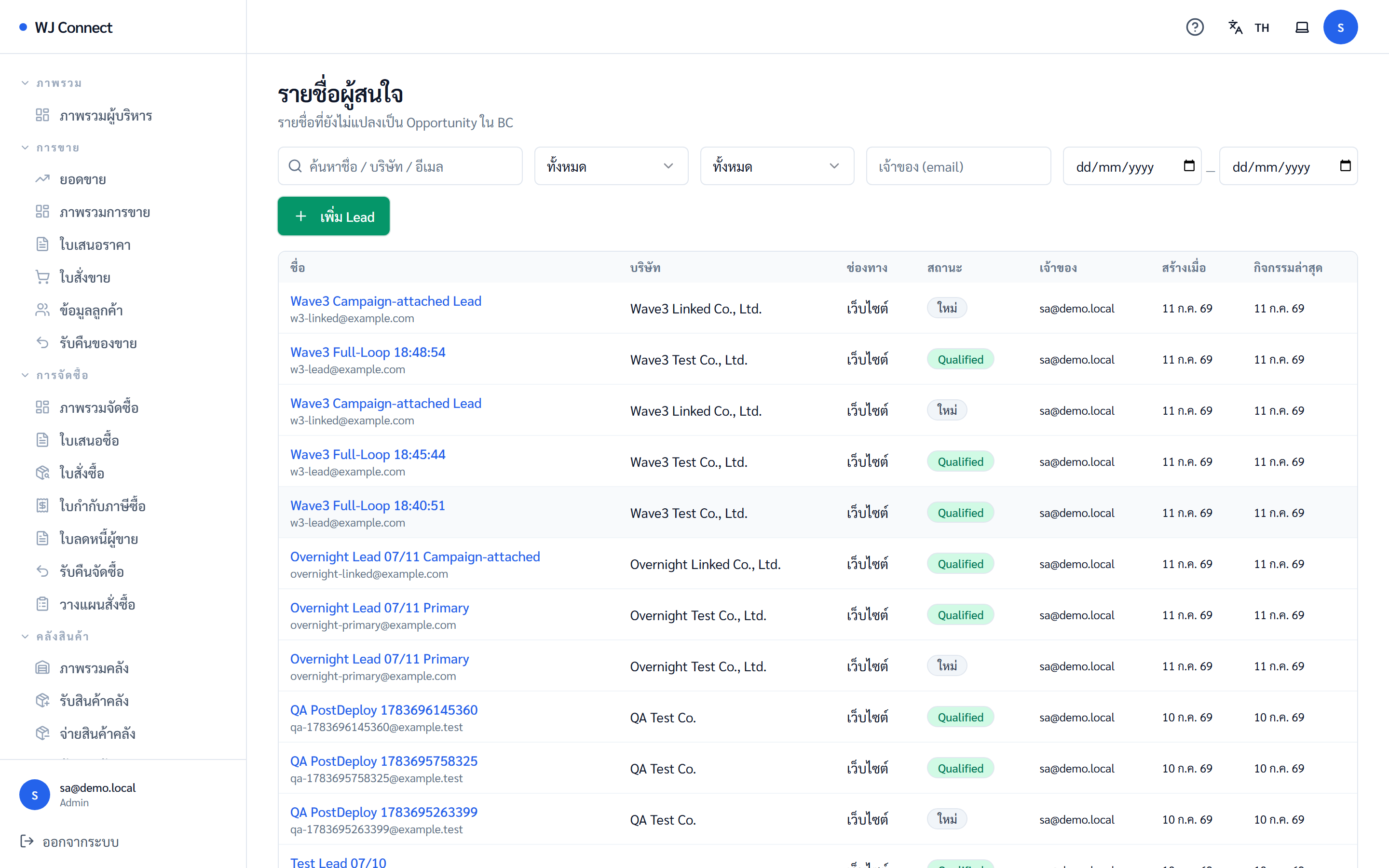1389x868 pixels.
Task: Click the ใบเสนอซื้อ document icon
Action: (42, 440)
